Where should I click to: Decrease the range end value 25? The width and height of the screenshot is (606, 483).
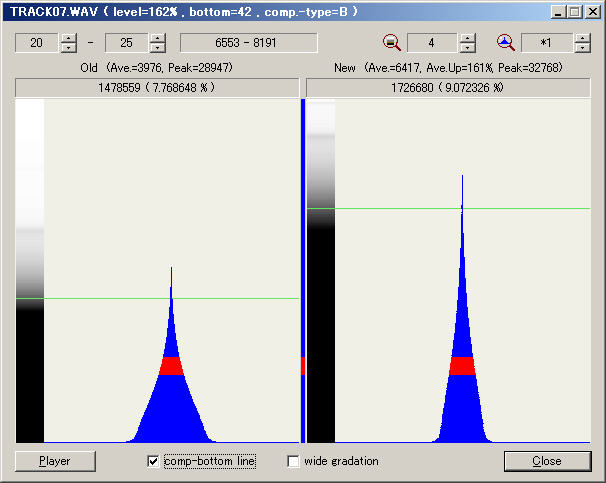158,48
